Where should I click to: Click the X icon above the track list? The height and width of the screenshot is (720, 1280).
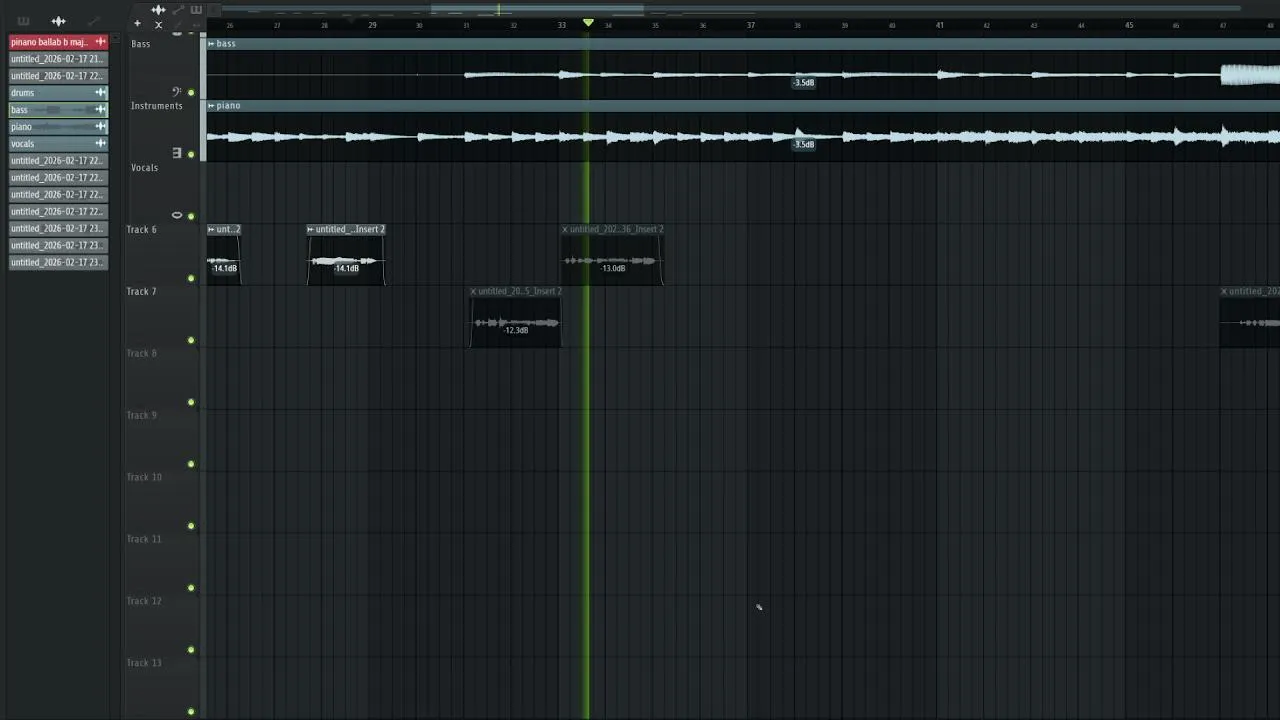tap(158, 25)
